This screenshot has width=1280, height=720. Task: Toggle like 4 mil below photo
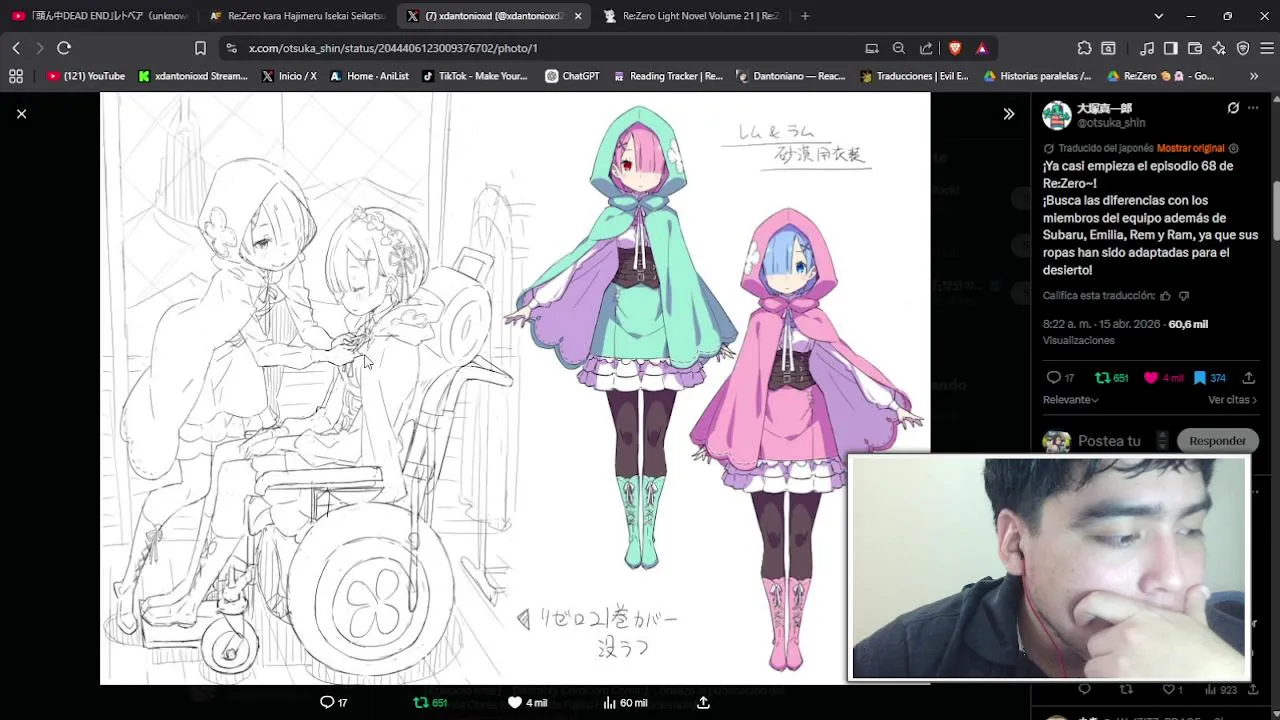pyautogui.click(x=527, y=703)
